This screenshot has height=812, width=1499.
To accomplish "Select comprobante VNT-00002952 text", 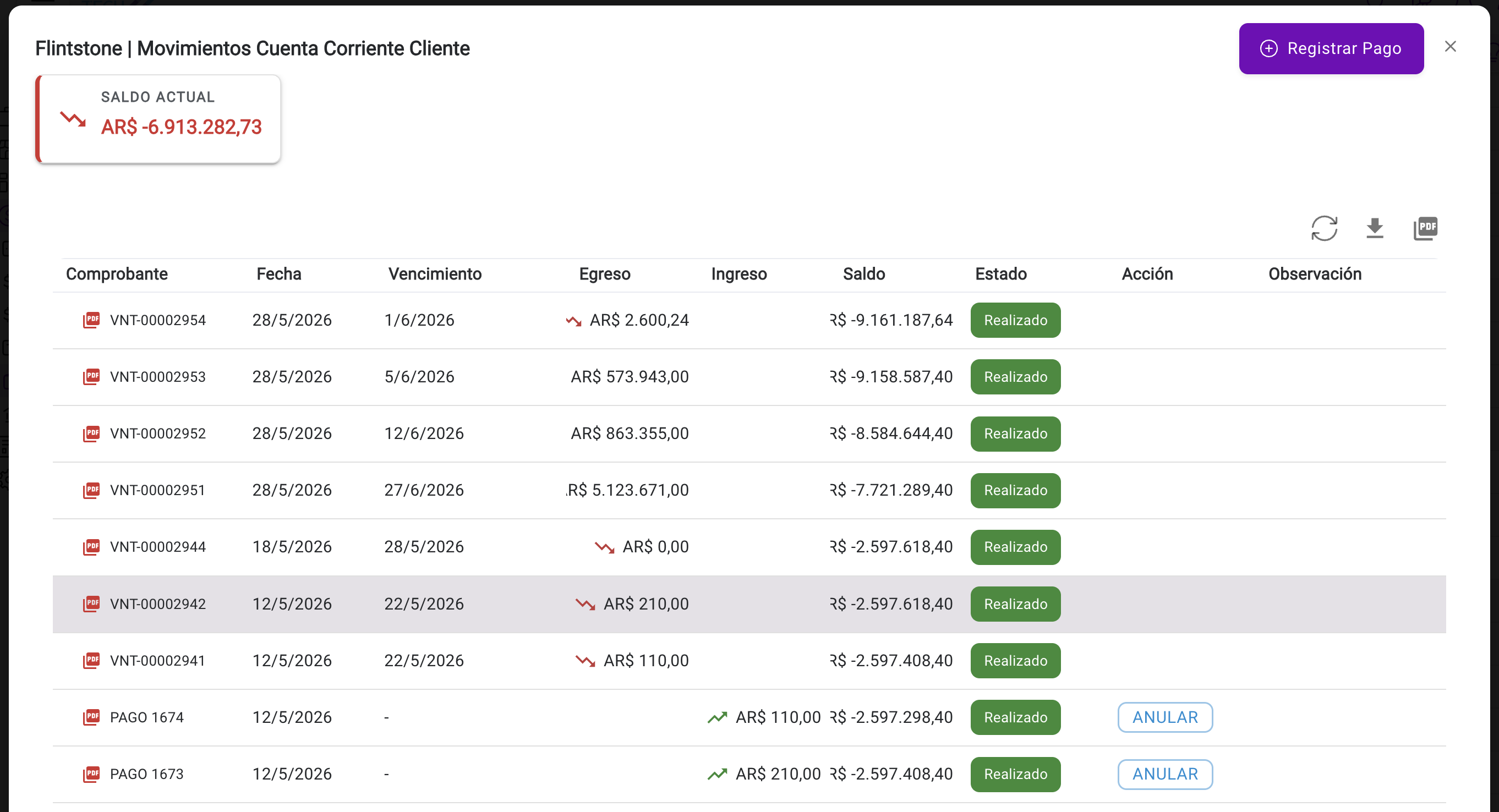I will pos(158,434).
